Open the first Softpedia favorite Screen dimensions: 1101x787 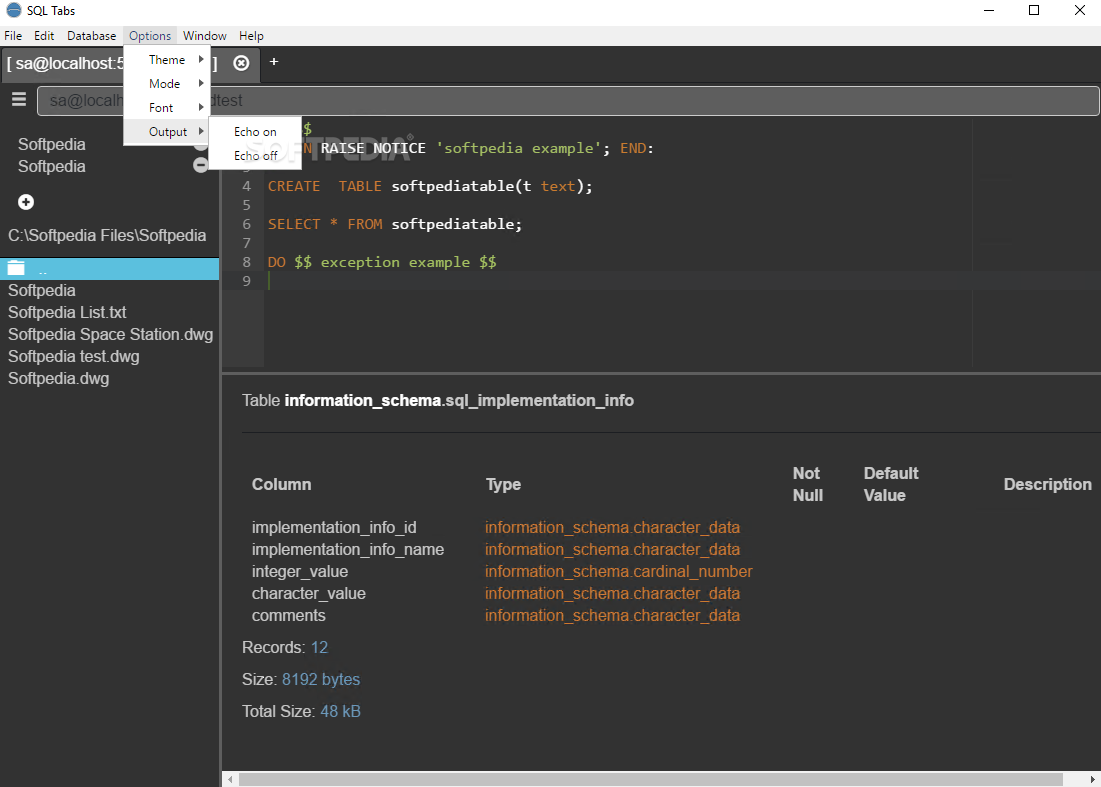[x=52, y=144]
